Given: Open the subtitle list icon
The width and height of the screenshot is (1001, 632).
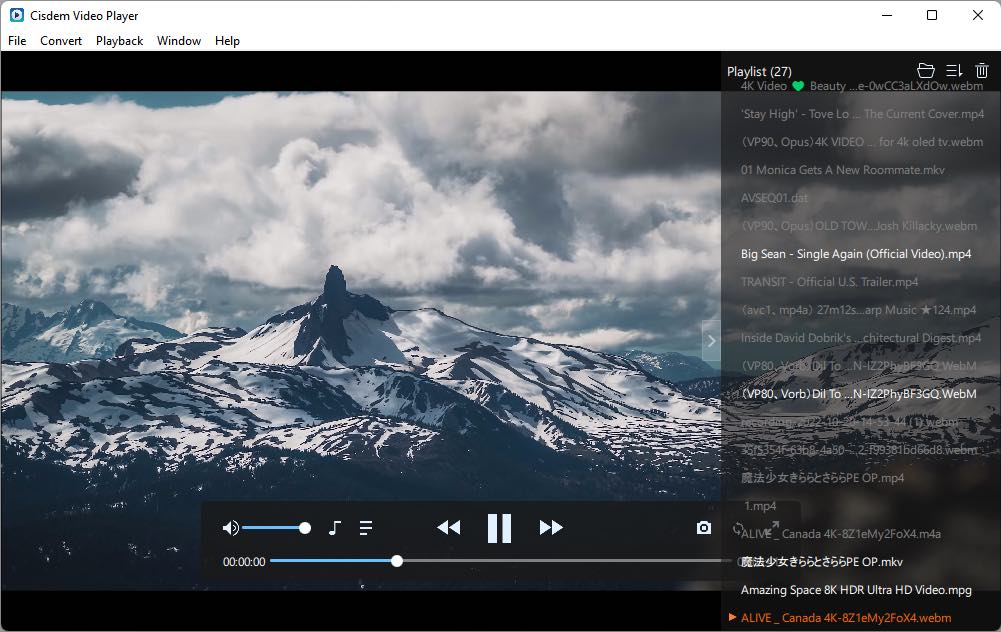Looking at the screenshot, I should click(x=366, y=527).
